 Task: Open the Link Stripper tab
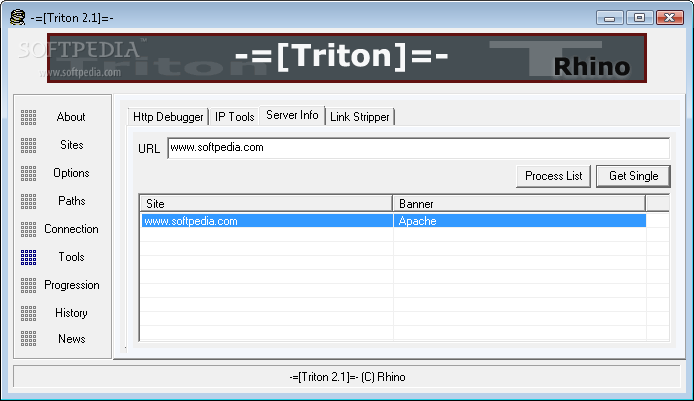point(359,117)
